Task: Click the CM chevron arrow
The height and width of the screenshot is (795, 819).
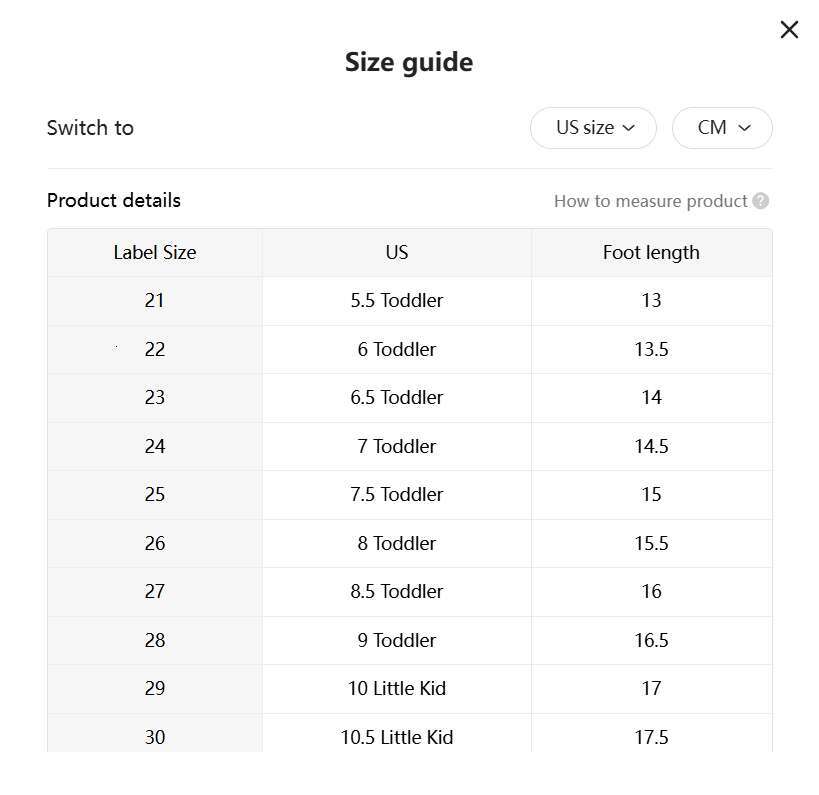Action: tap(744, 128)
